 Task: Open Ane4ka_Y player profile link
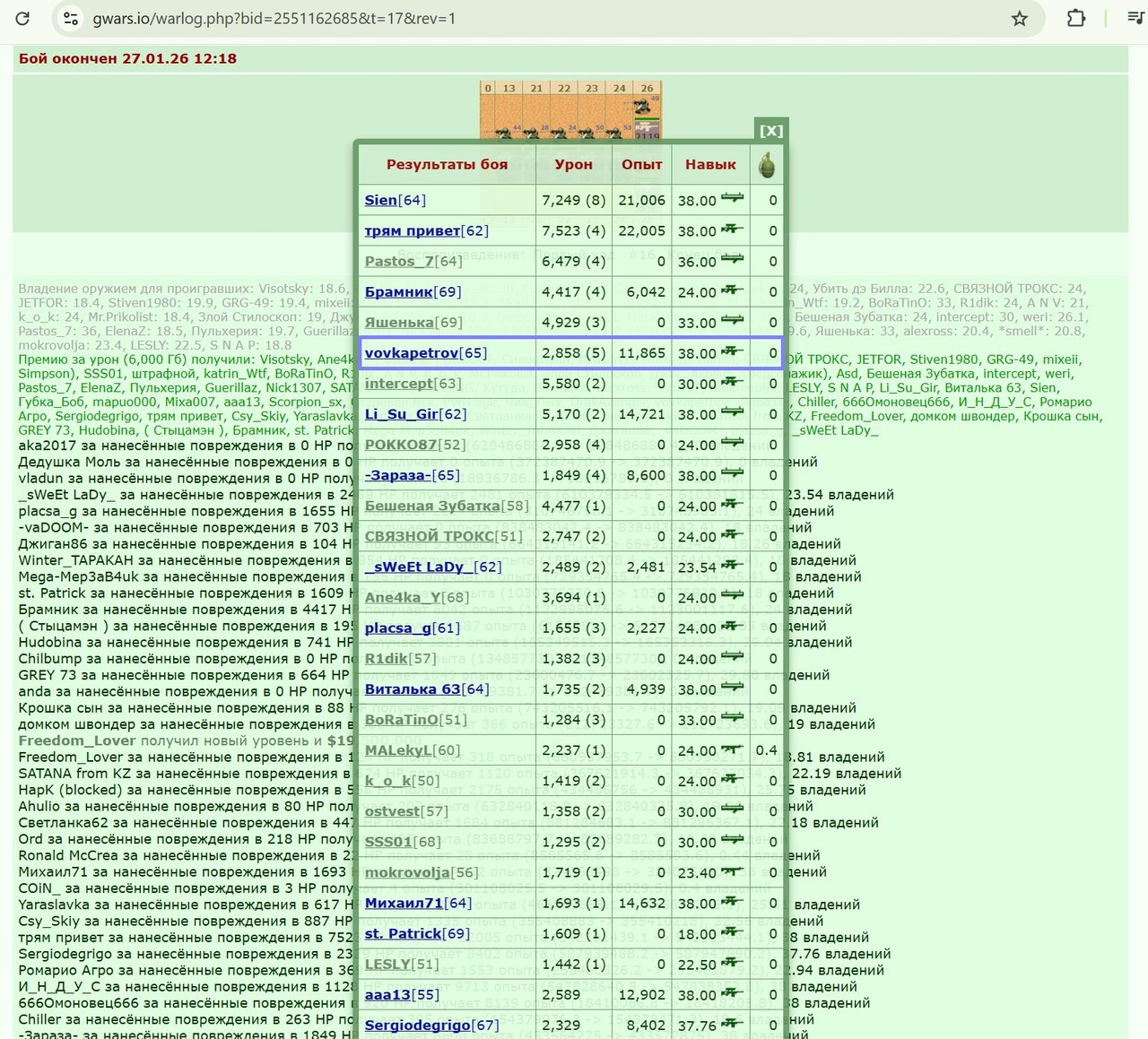point(402,596)
